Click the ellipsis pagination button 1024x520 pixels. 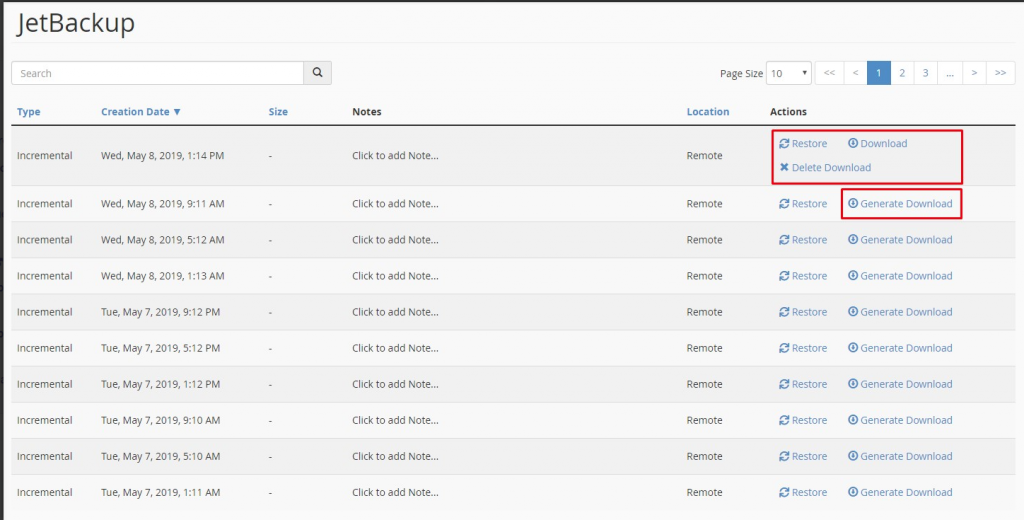click(950, 73)
